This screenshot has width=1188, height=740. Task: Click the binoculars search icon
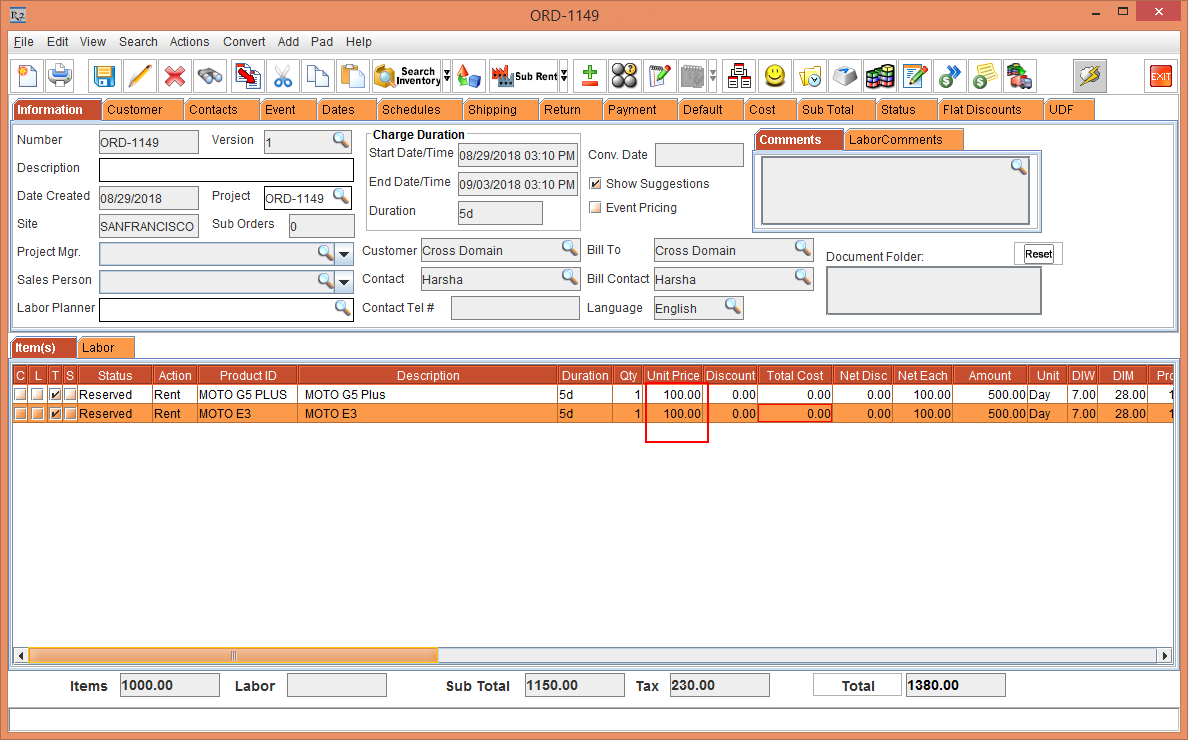[210, 76]
